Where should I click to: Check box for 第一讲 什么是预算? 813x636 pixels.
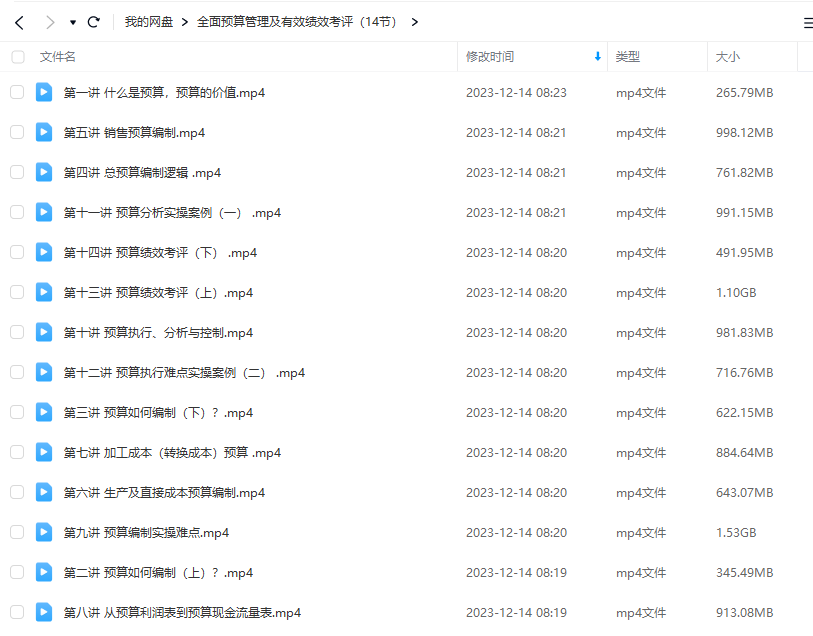(17, 92)
